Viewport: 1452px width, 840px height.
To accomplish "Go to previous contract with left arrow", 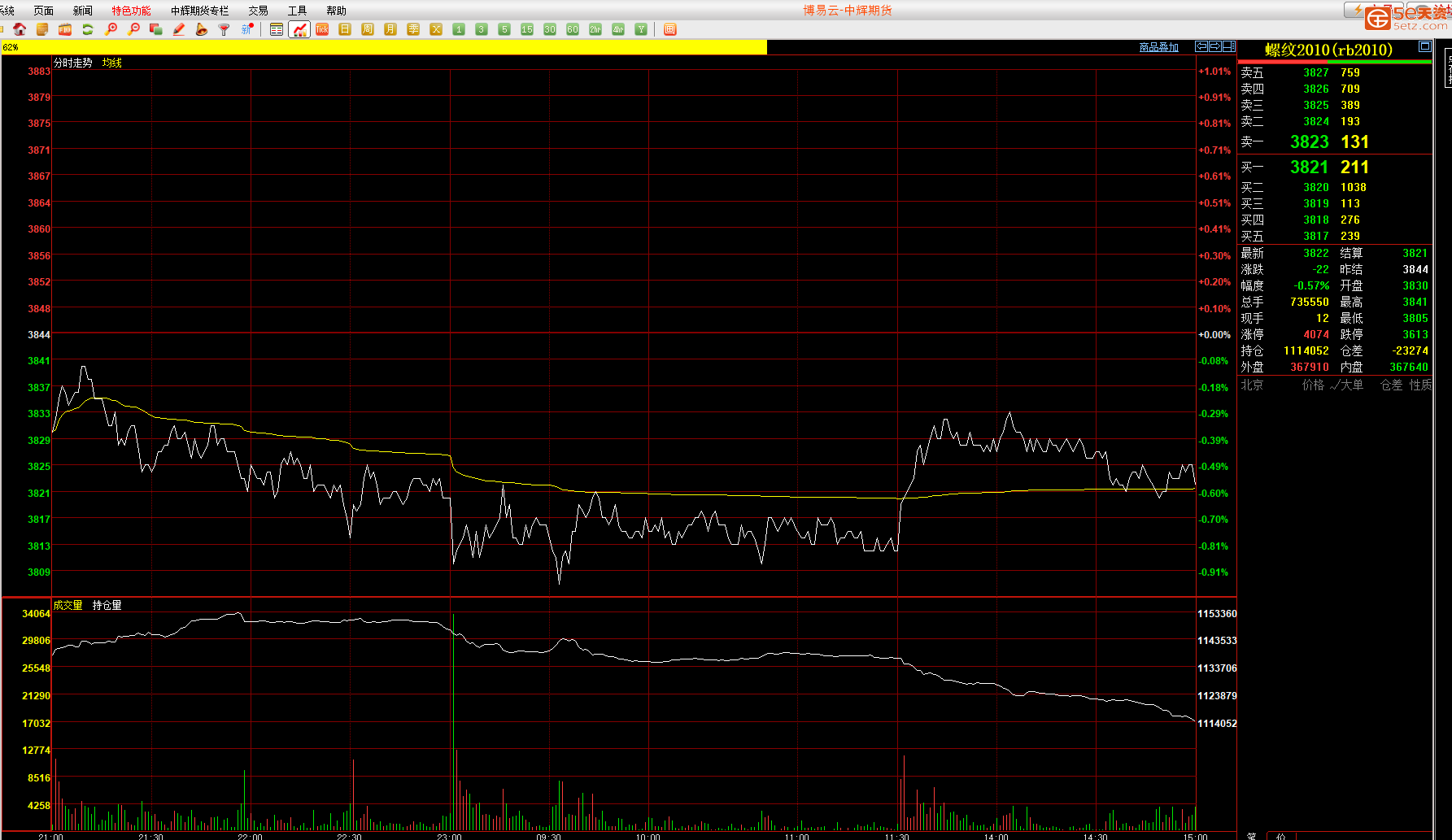I will [x=1201, y=46].
